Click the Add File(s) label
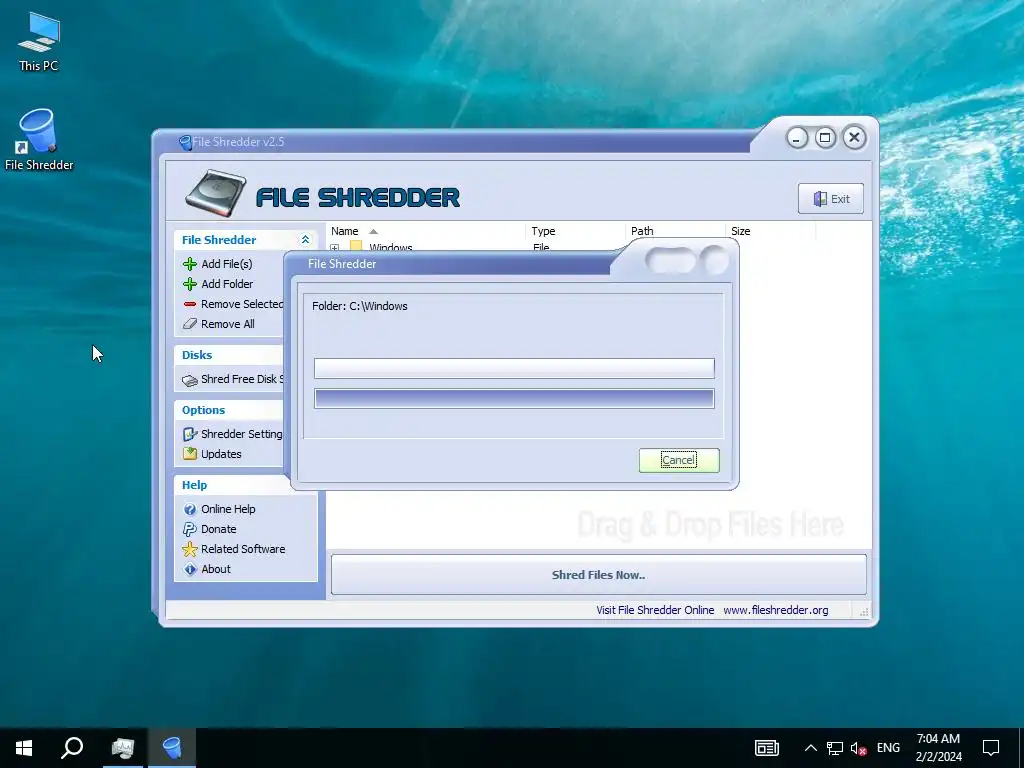The image size is (1024, 768). [227, 264]
